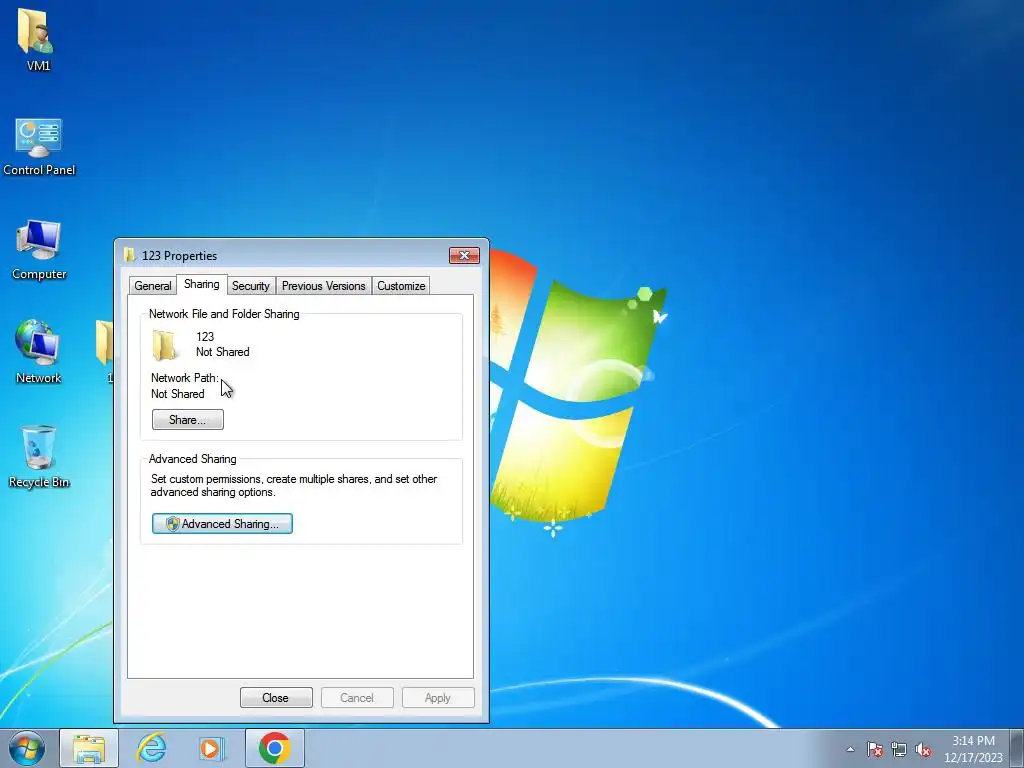Open the clock showing 3:14 PM
Viewport: 1024px width, 768px height.
[972, 749]
